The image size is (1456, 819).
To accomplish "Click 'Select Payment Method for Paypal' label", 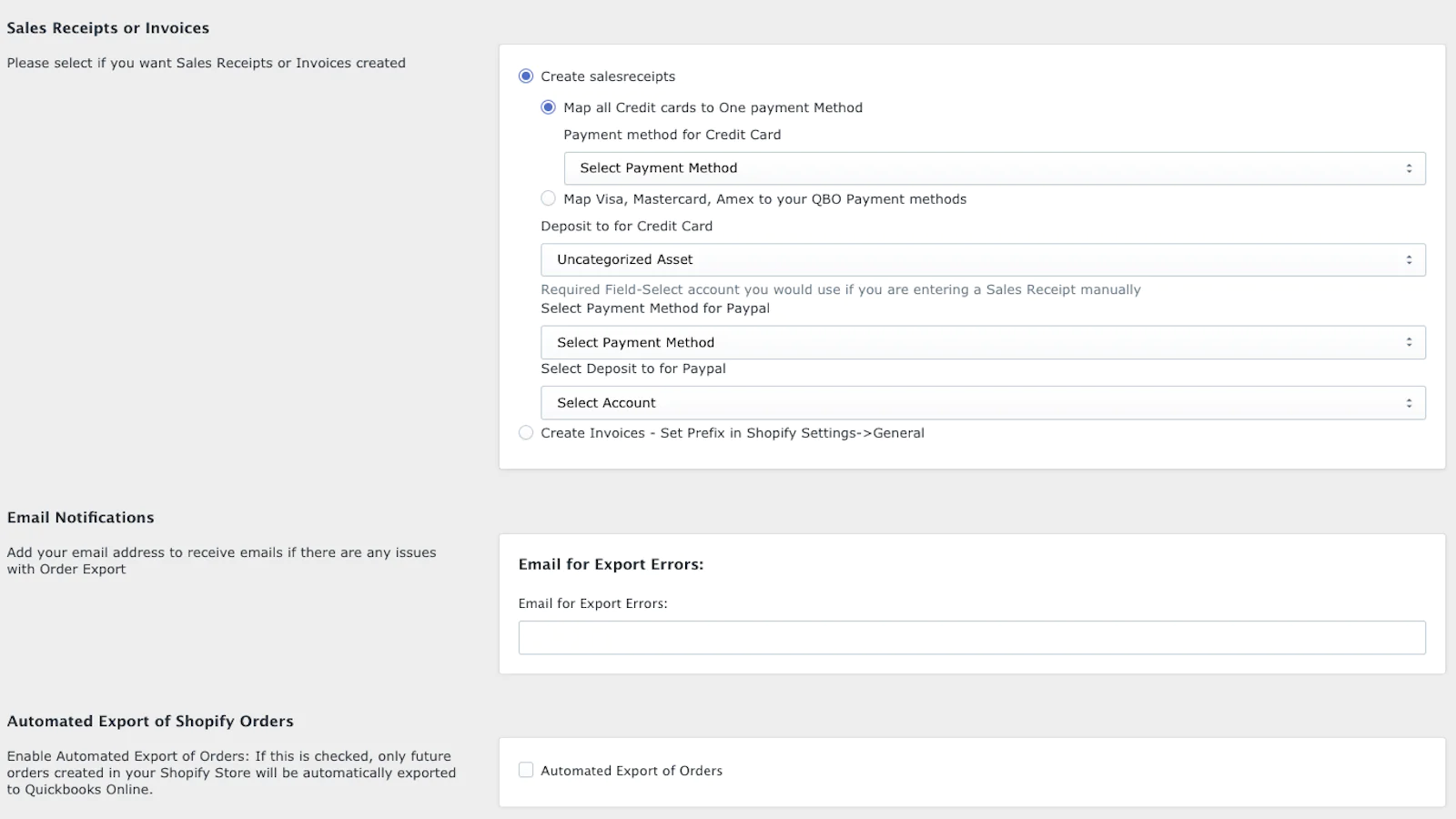I will click(655, 308).
